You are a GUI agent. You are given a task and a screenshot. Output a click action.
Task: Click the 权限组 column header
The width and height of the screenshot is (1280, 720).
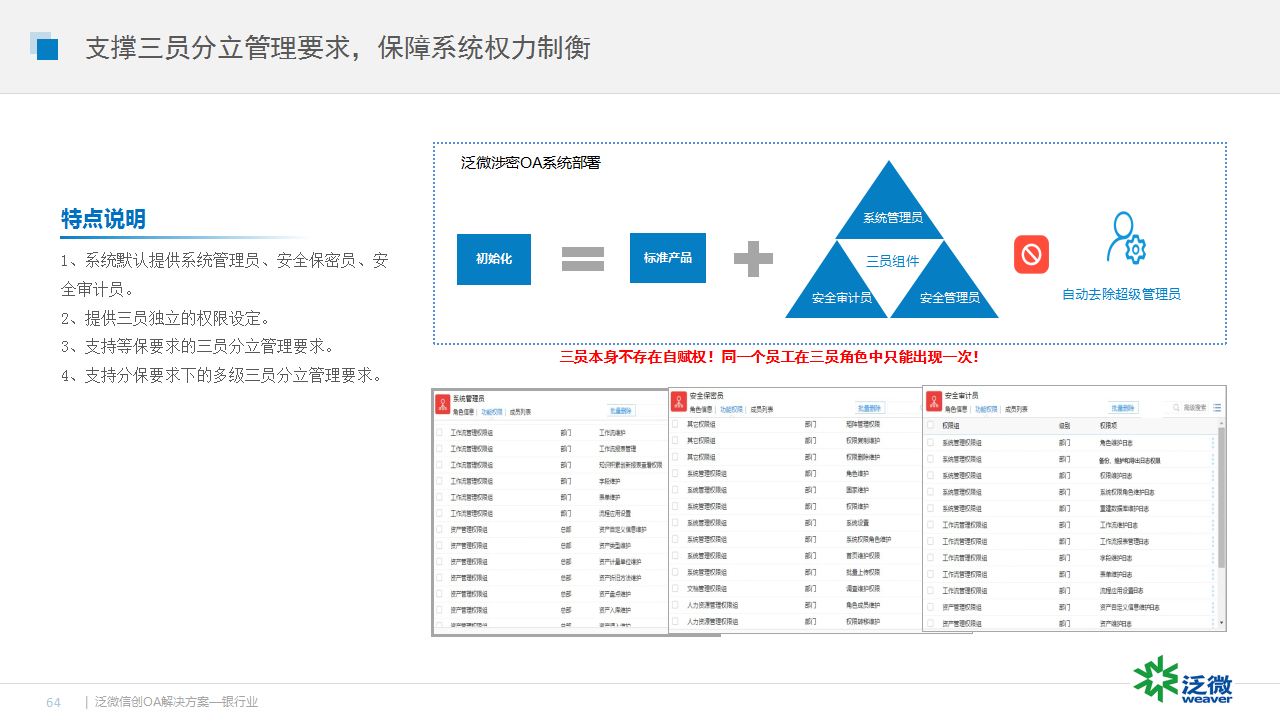tap(950, 426)
